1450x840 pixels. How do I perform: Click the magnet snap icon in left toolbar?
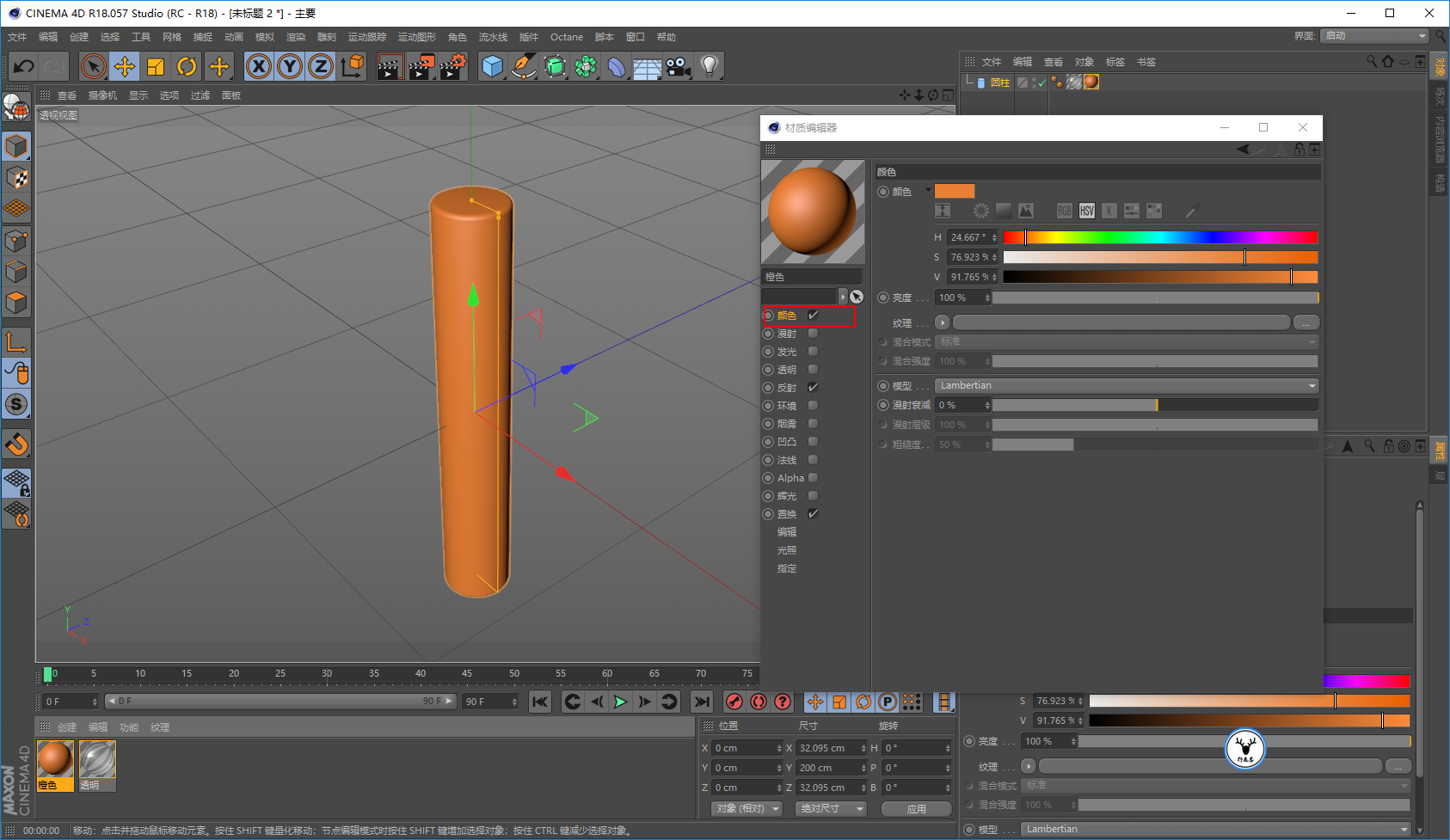tap(16, 445)
